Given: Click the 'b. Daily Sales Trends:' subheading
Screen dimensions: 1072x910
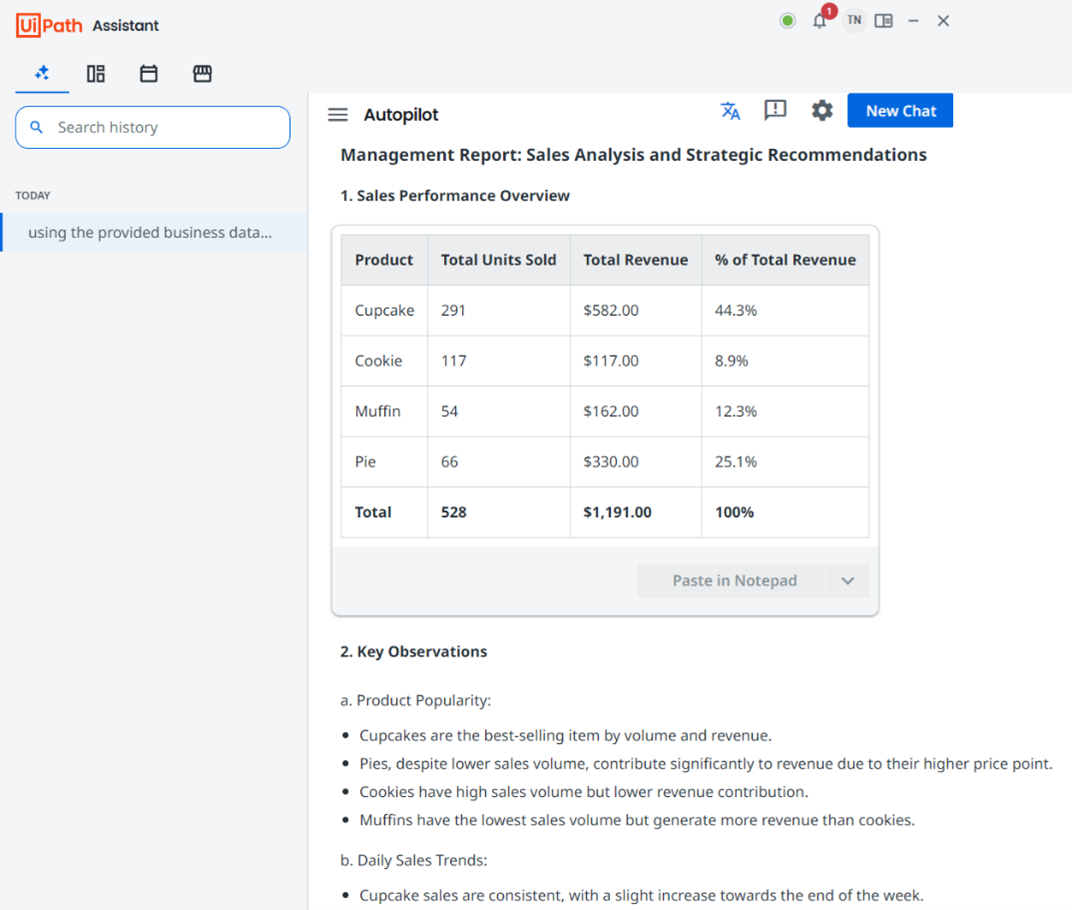Looking at the screenshot, I should coord(414,860).
